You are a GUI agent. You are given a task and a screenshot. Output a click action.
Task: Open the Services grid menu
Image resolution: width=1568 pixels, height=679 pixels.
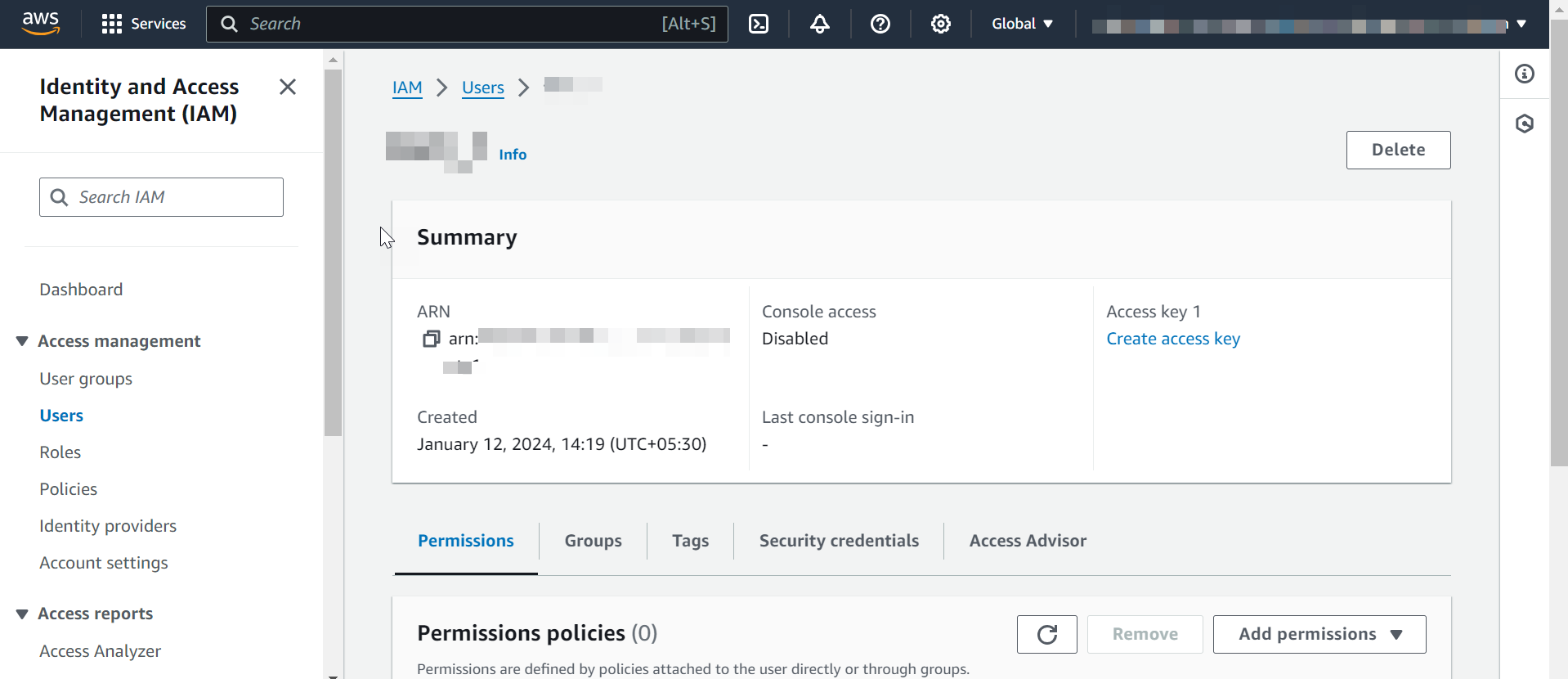[x=144, y=24]
